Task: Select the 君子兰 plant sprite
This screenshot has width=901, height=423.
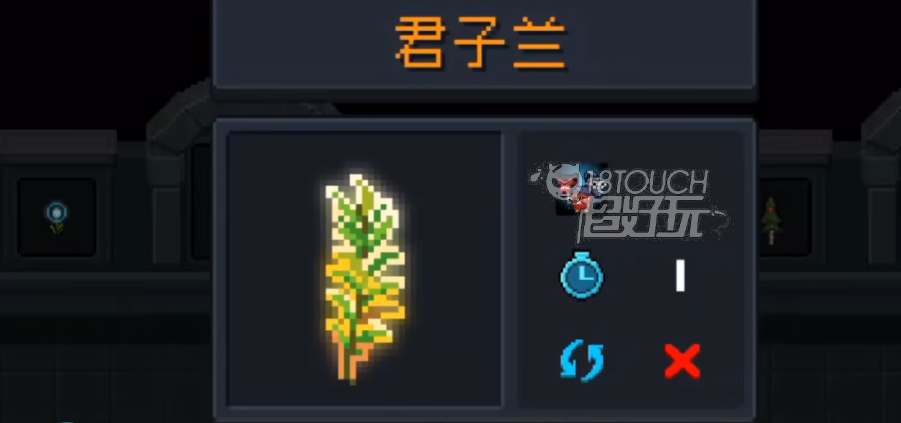Action: pyautogui.click(x=364, y=277)
